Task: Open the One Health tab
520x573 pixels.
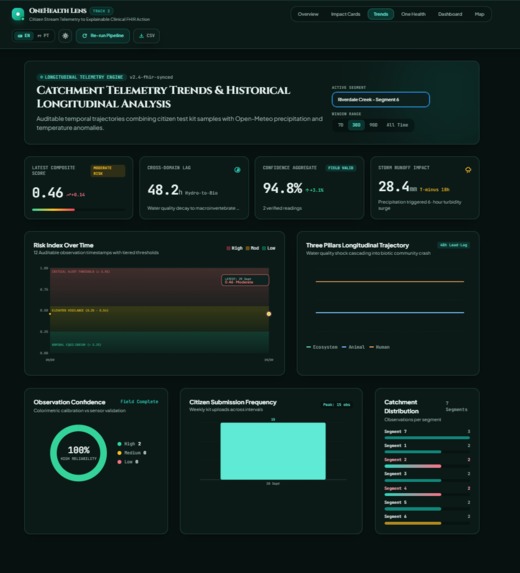Action: (413, 14)
